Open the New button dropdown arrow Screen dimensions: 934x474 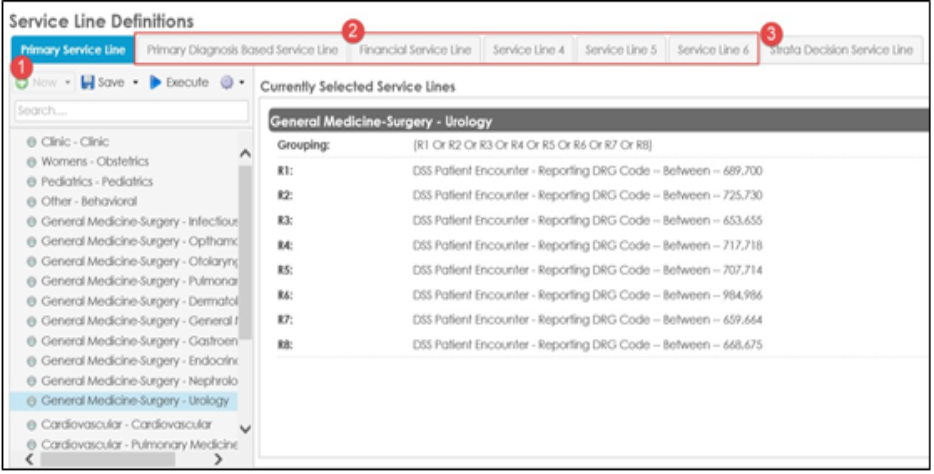pyautogui.click(x=67, y=83)
